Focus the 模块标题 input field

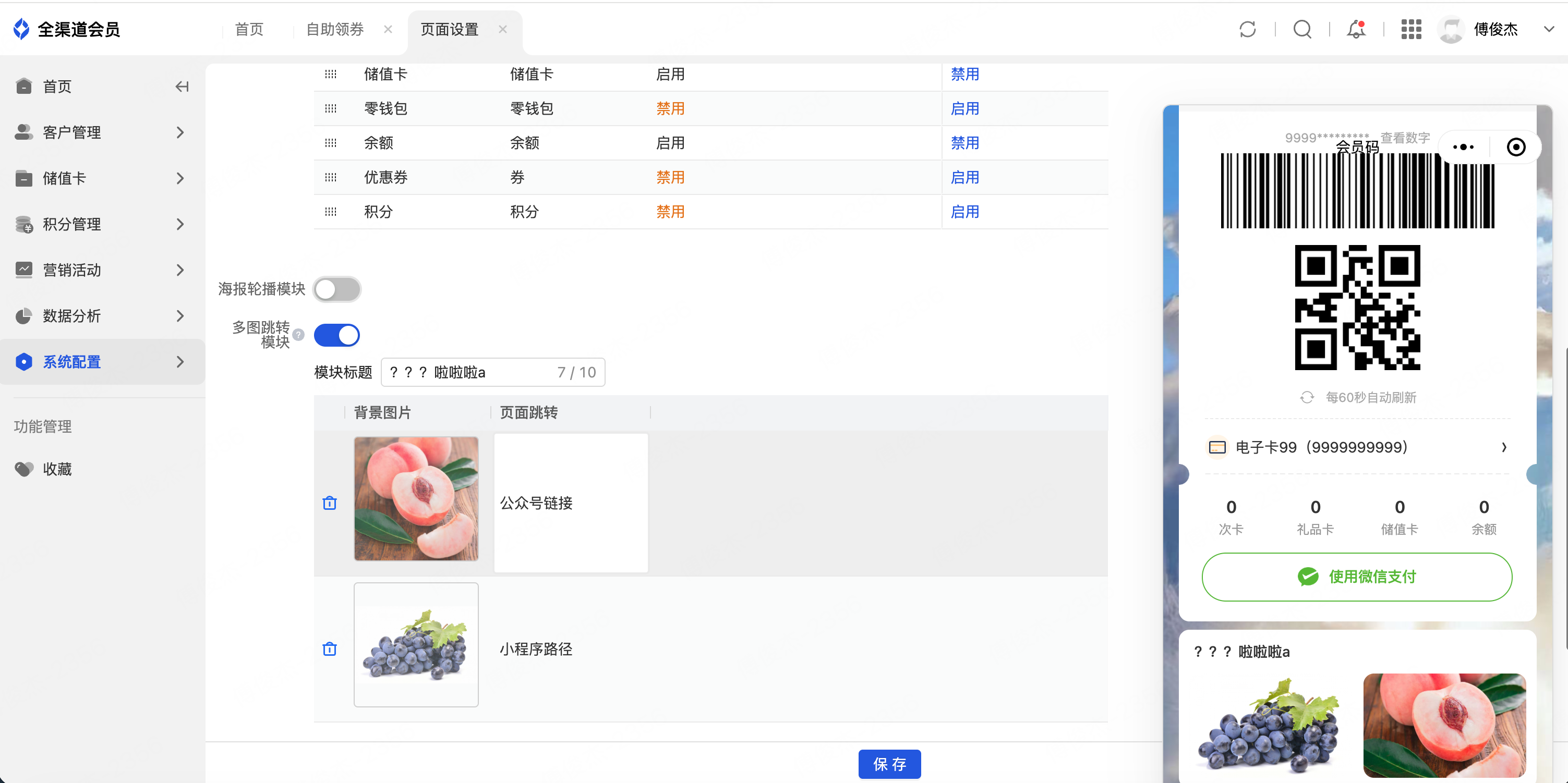click(492, 372)
